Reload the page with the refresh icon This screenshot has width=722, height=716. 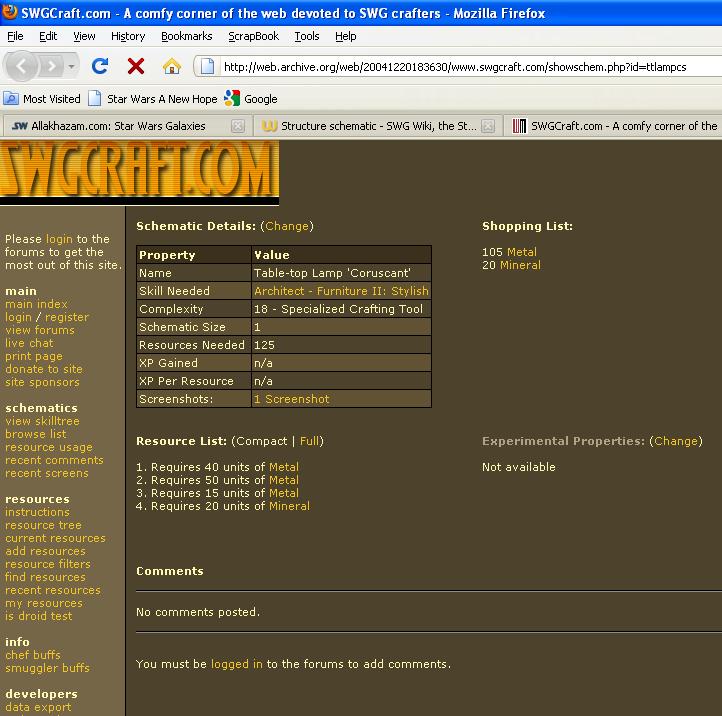100,67
